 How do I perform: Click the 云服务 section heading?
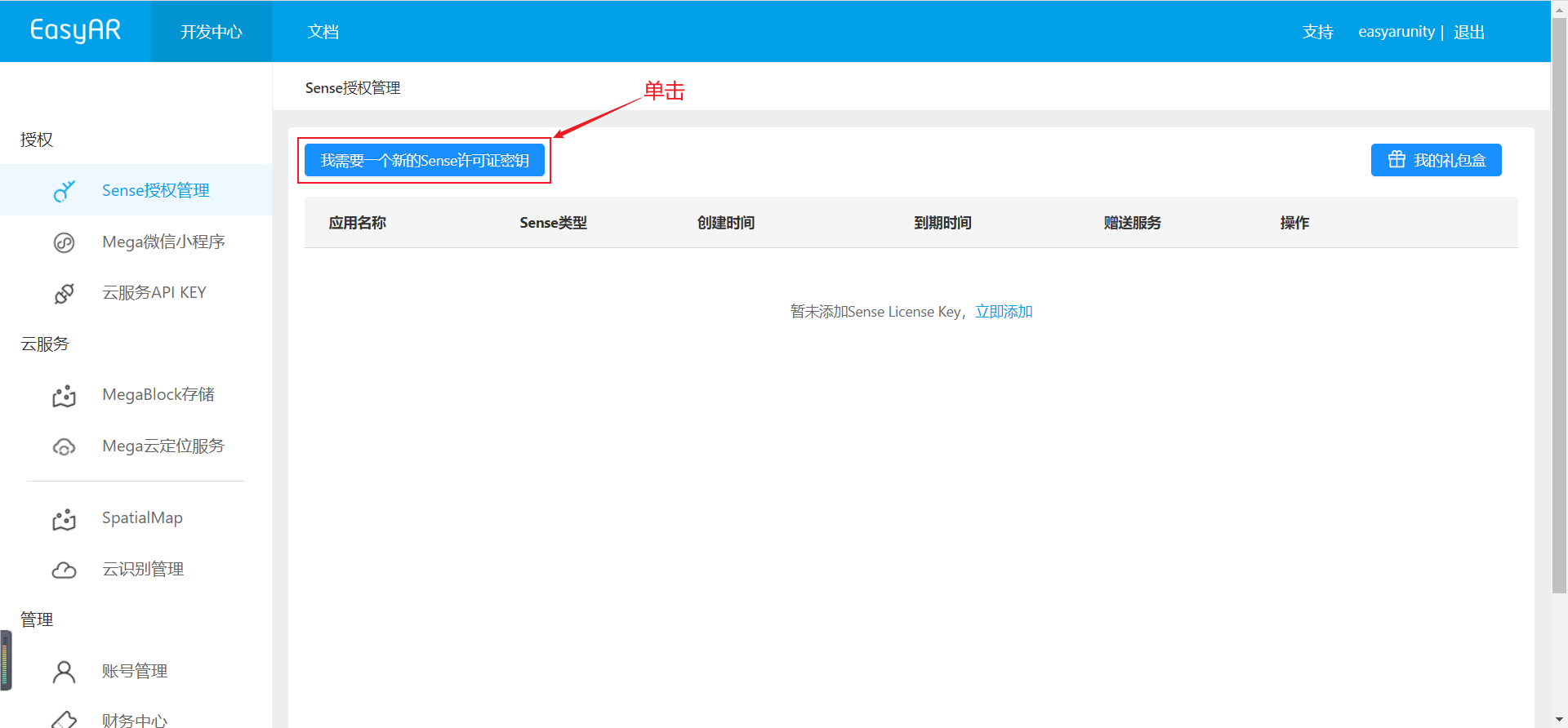pos(45,344)
